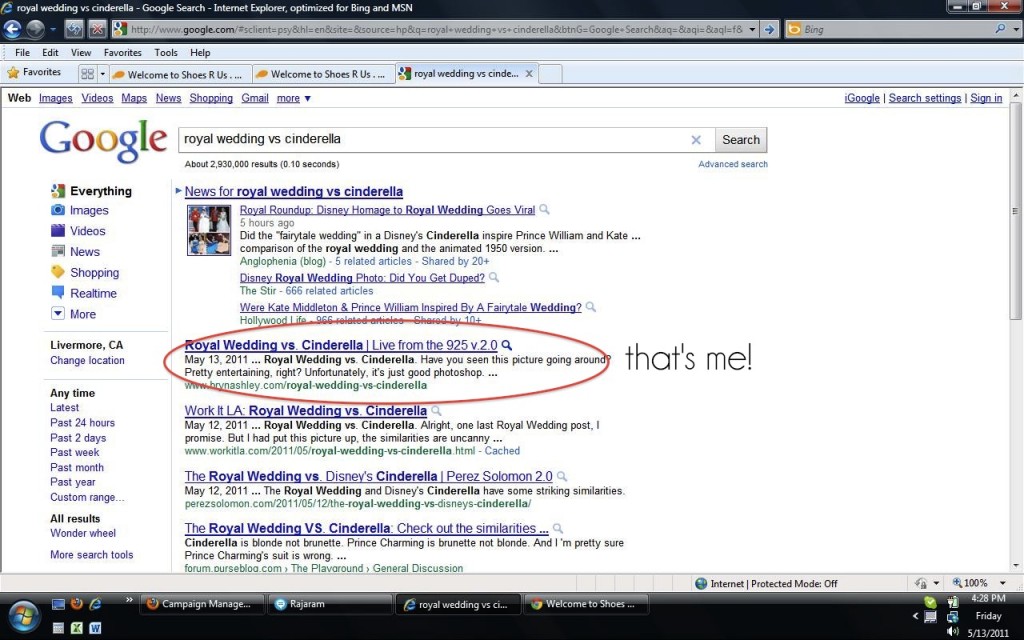
Task: Launch Excel from quick launch
Action: (x=76, y=628)
